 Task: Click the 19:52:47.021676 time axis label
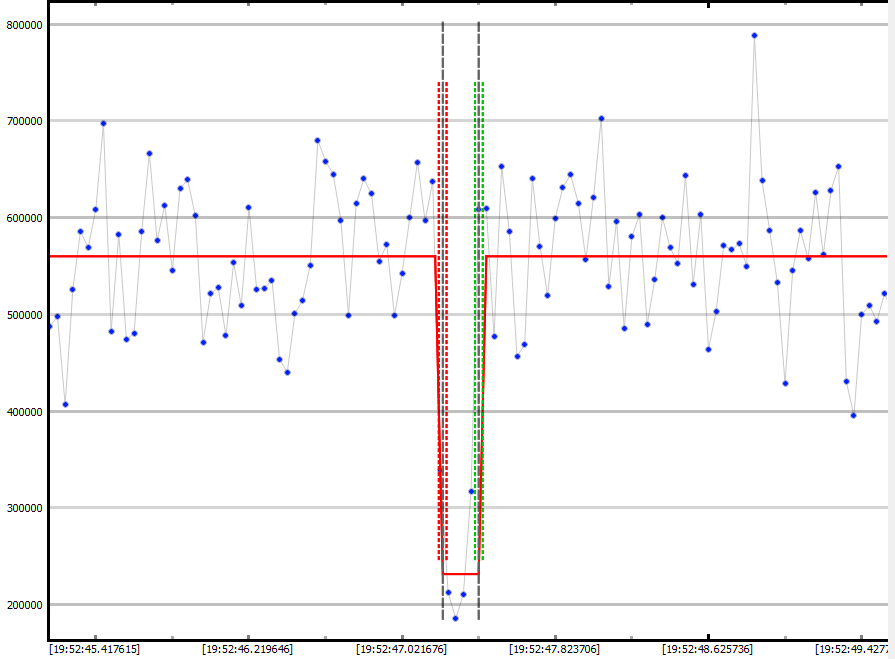tap(401, 649)
